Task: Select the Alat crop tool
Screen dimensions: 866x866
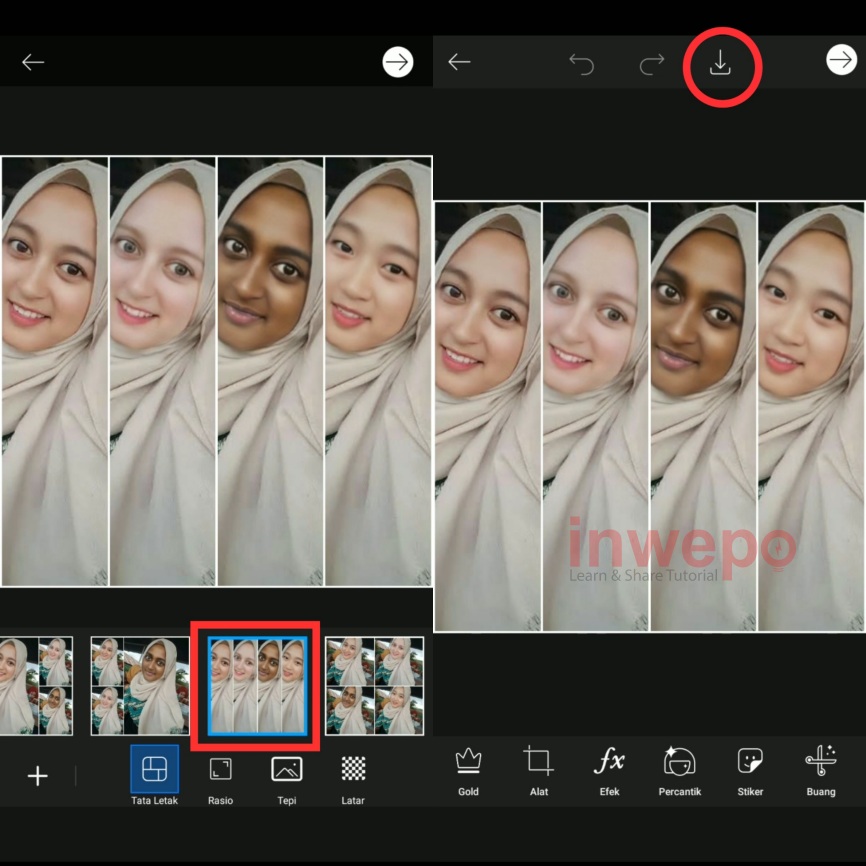Action: click(538, 770)
